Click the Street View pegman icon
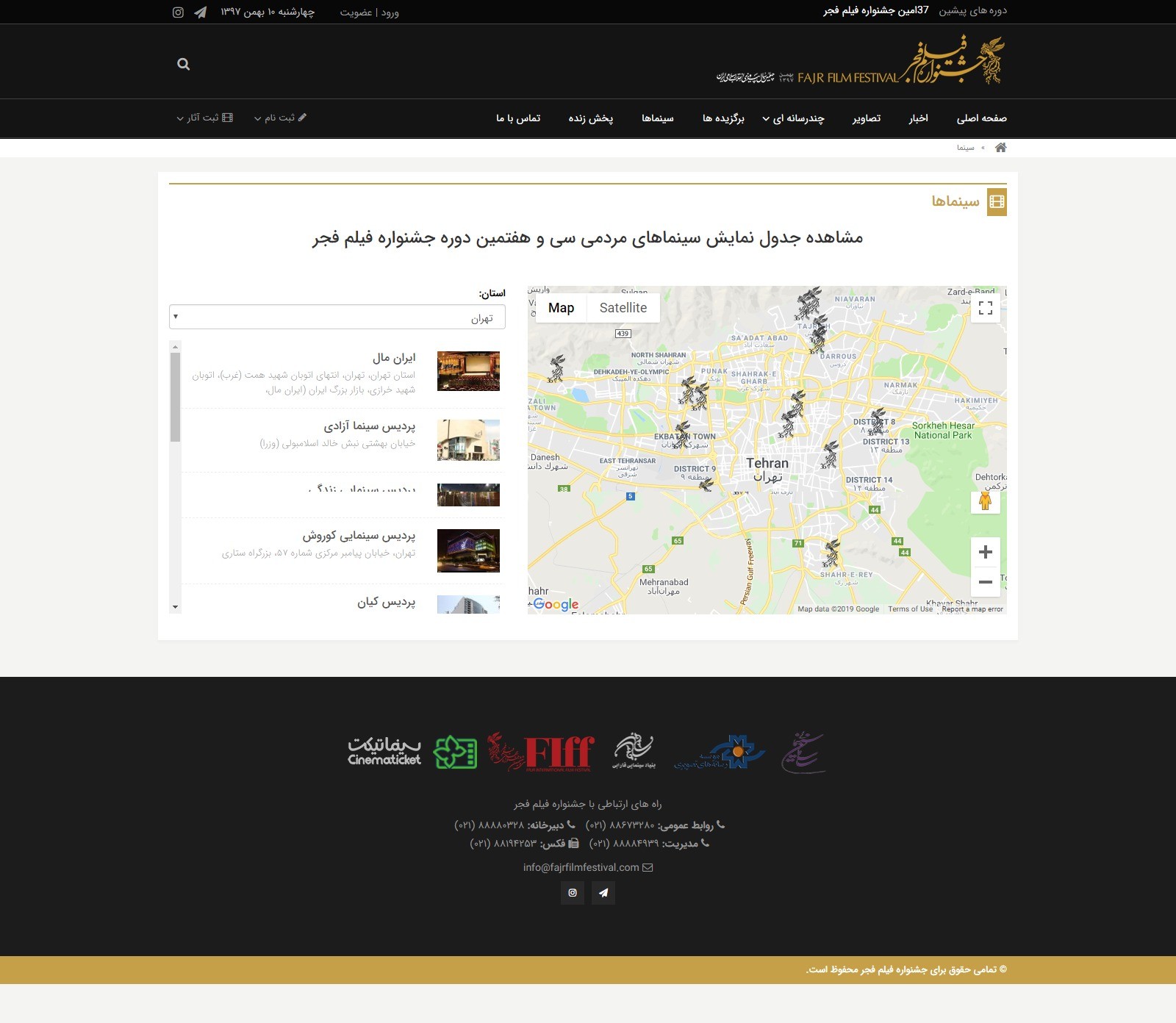Viewport: 1176px width, 1023px height. pos(986,501)
